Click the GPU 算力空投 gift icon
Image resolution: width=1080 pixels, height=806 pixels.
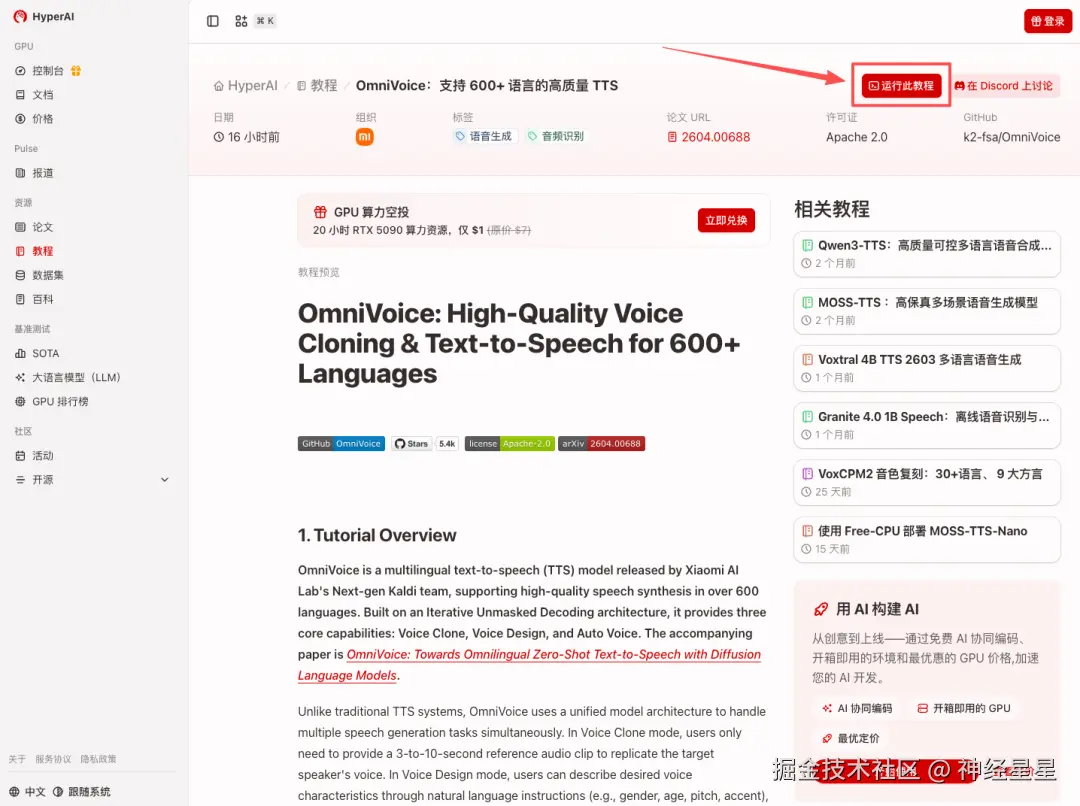point(320,212)
